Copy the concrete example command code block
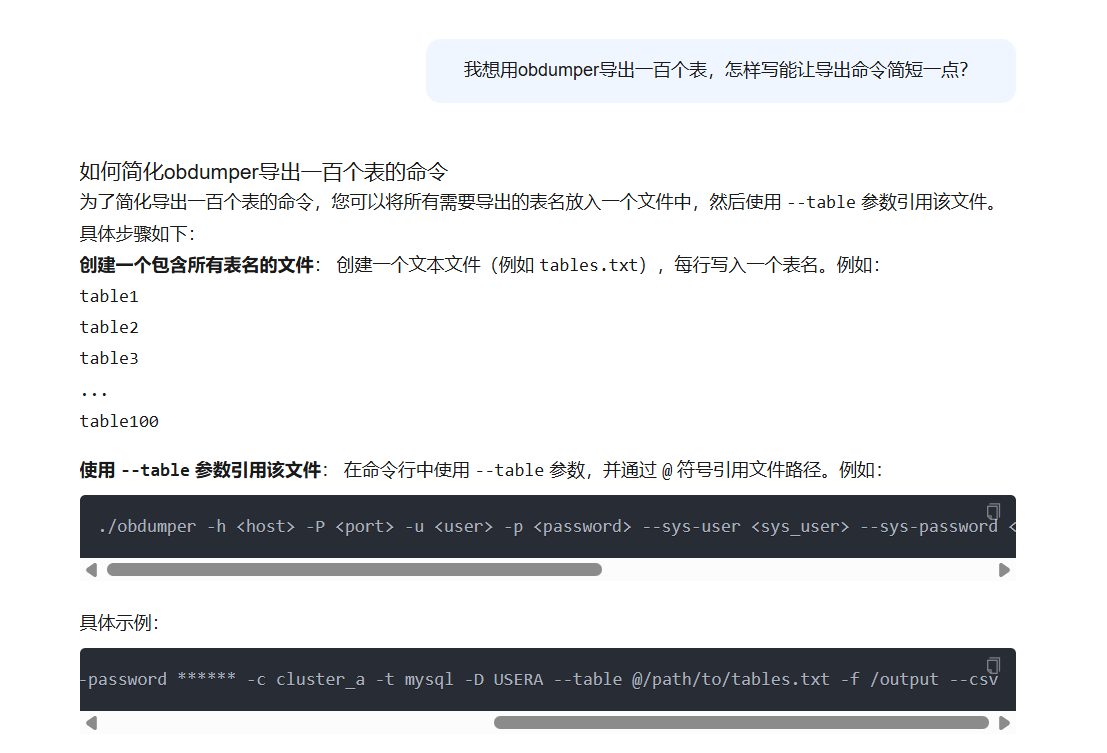Screen dimensions: 1107x753 point(993,665)
